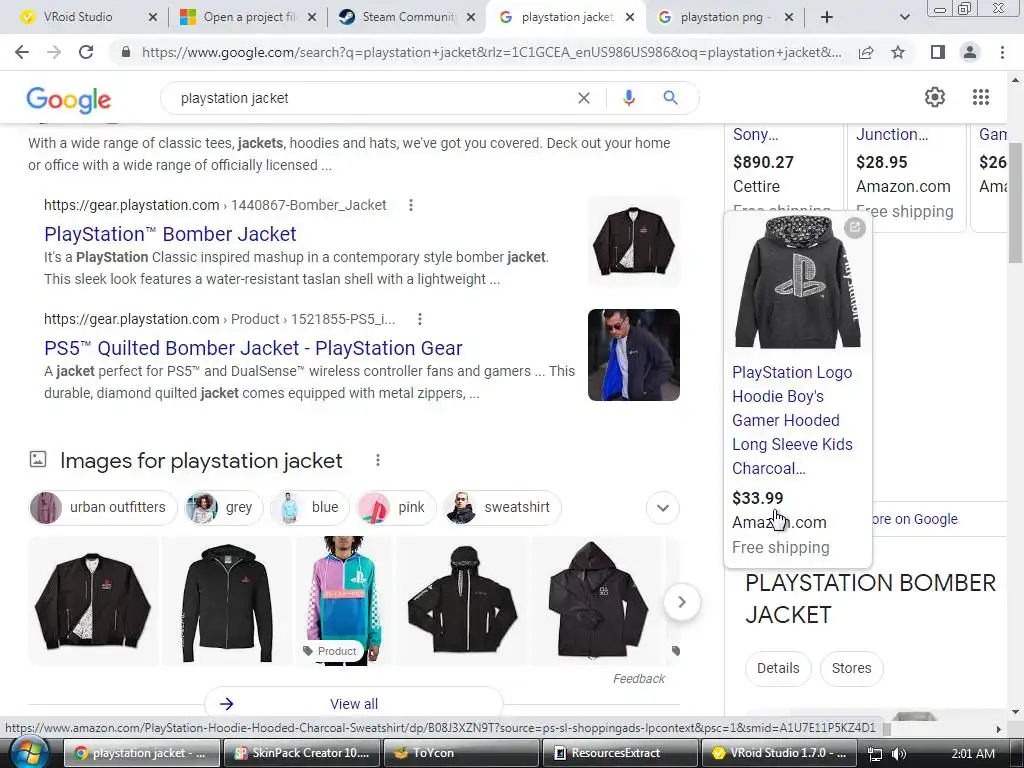Open Google quick settings gear

tap(935, 97)
